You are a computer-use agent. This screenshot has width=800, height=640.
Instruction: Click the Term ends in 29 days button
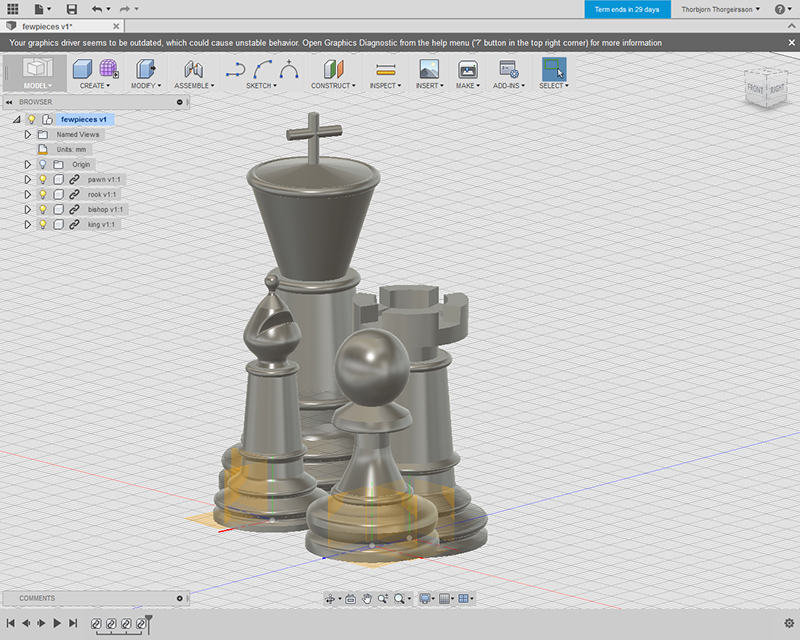pyautogui.click(x=627, y=9)
